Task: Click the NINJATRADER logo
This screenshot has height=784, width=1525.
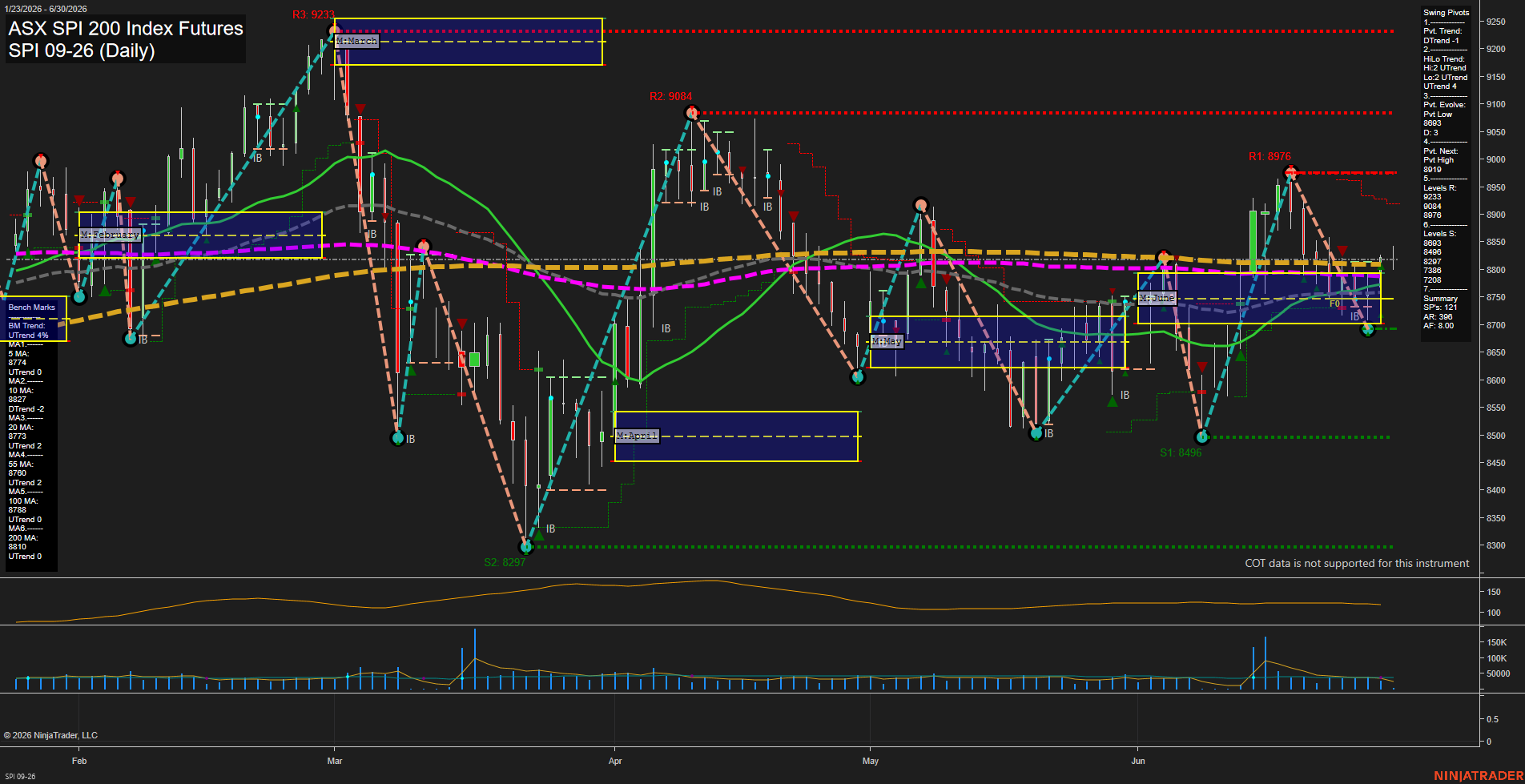Action: point(1477,775)
